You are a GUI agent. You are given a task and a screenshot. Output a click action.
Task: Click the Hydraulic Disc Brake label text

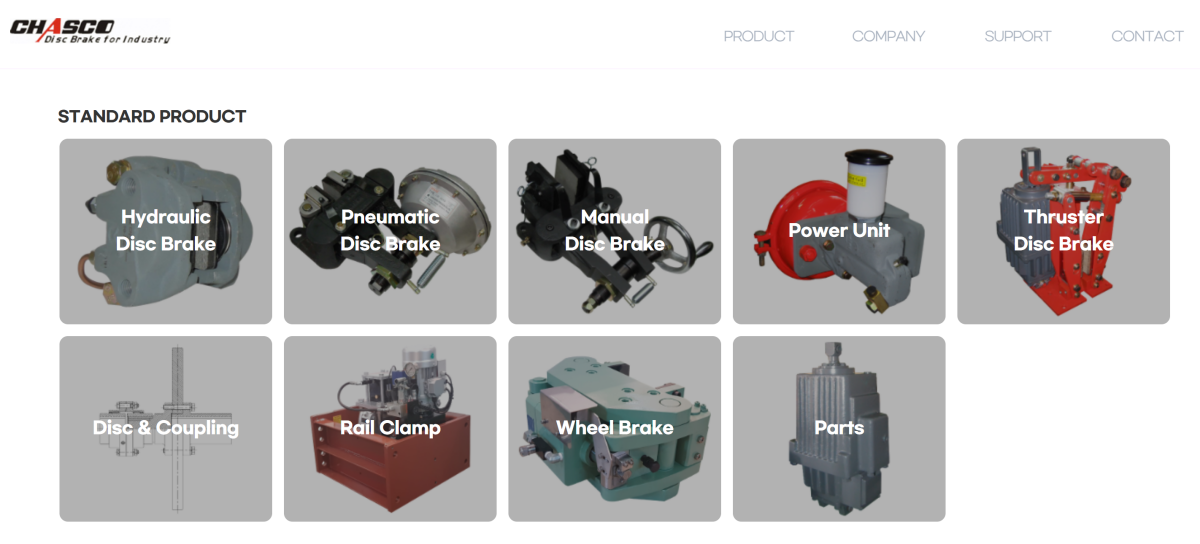166,230
